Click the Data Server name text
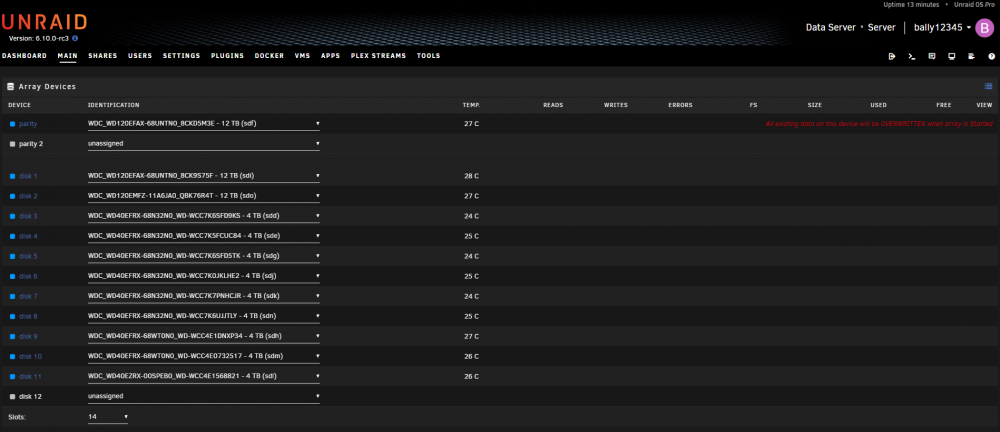Screen dimensions: 1000x432 coord(830,27)
